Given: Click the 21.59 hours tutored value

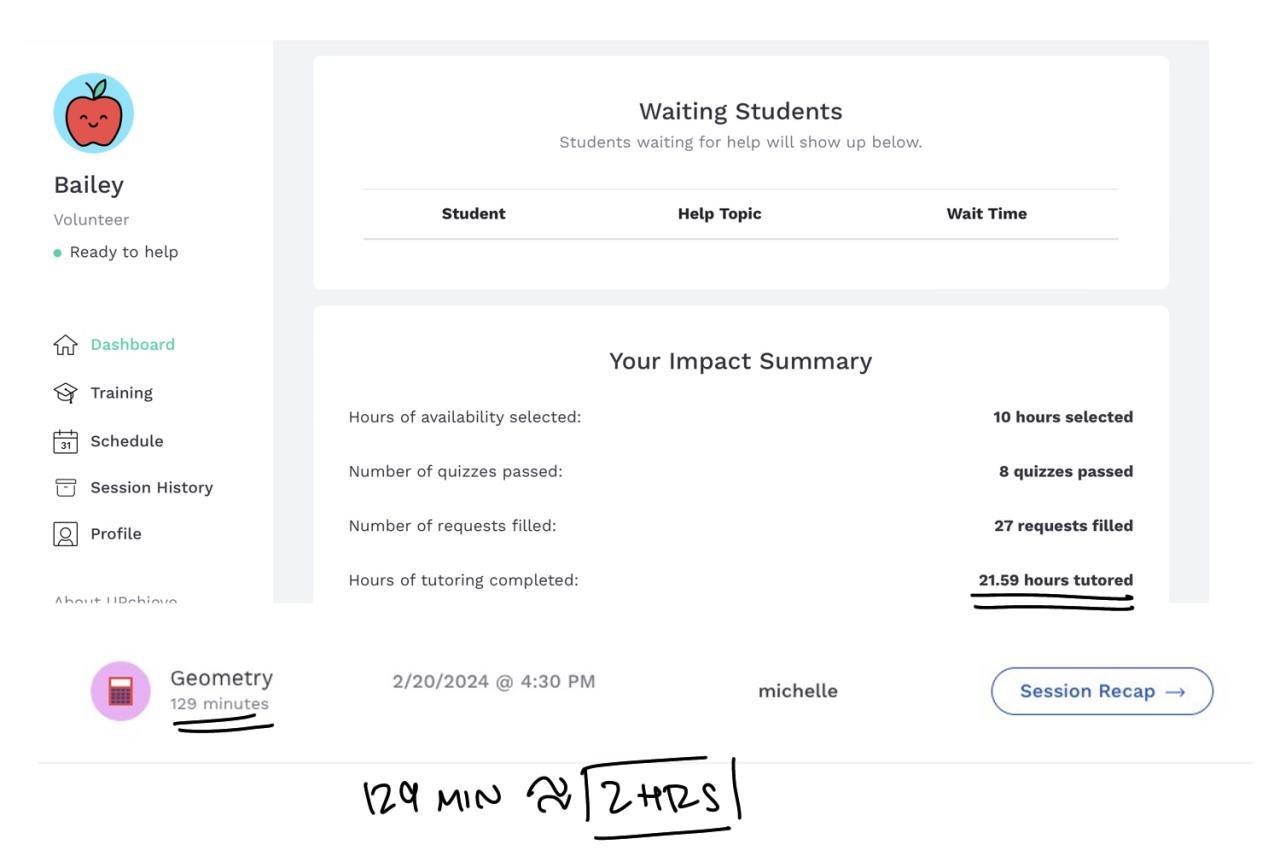Looking at the screenshot, I should coord(1055,580).
